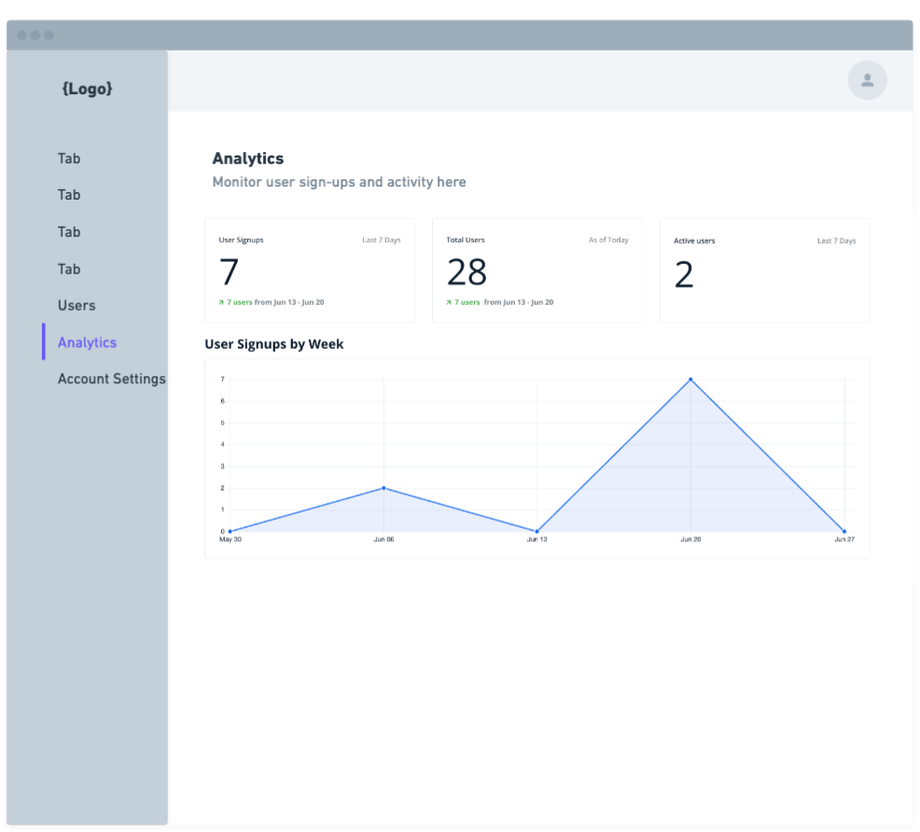This screenshot has width=920, height=832.
Task: Select the Jun 20 peak data point
Action: click(691, 380)
